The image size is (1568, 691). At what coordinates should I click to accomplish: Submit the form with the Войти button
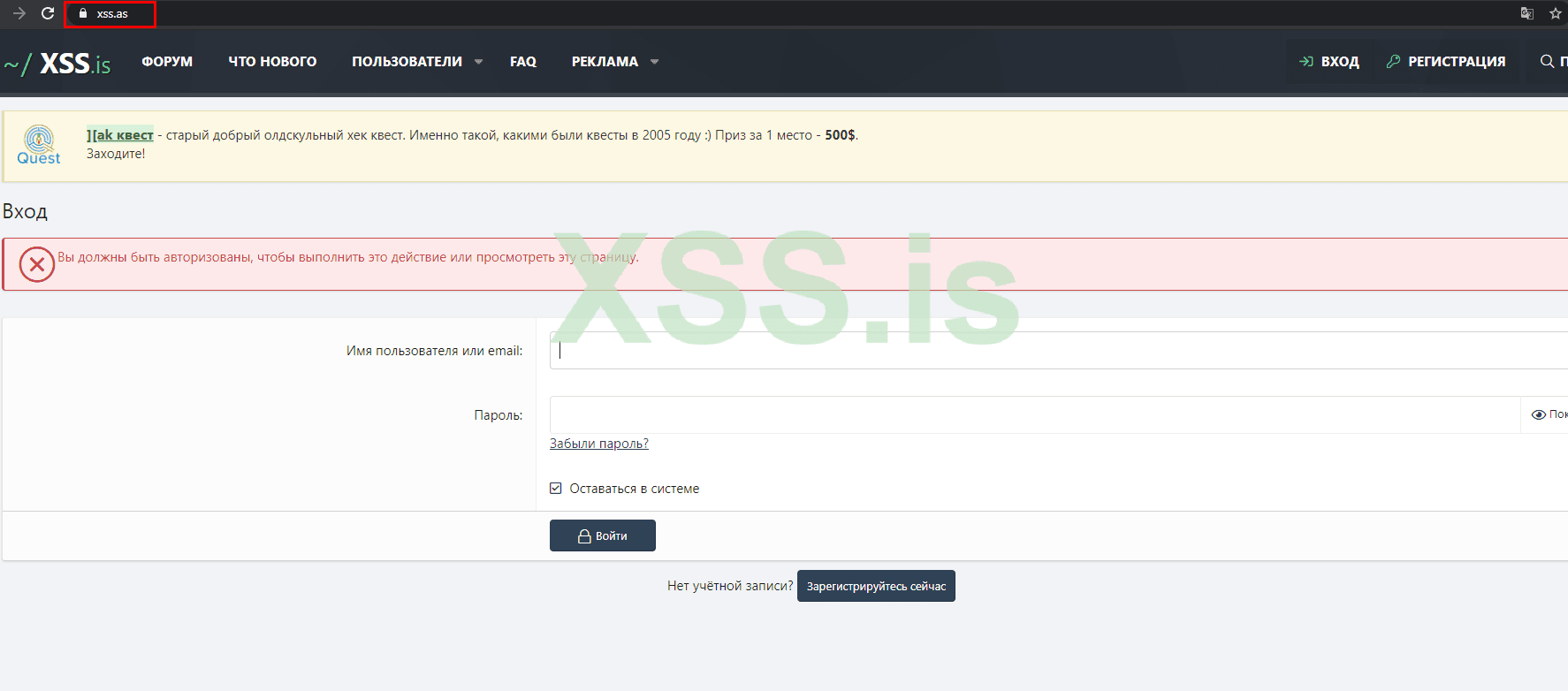click(x=603, y=535)
